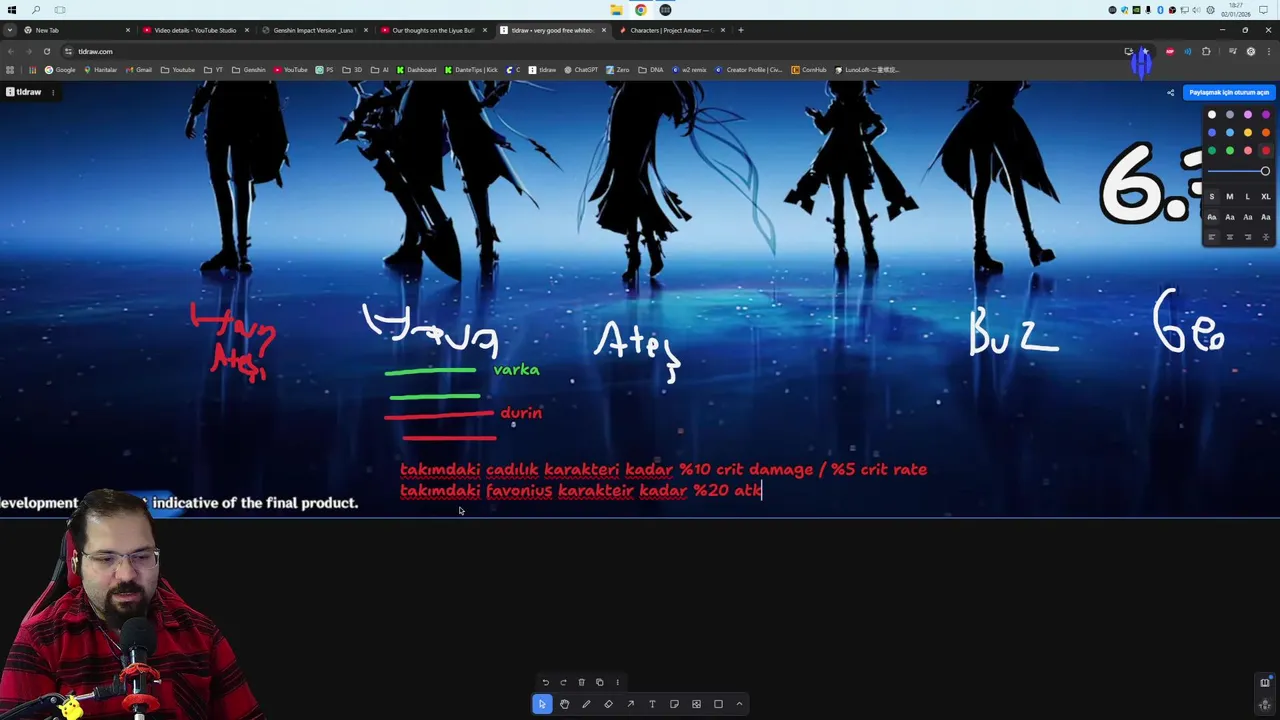Open more actions three-dot menu near undo
This screenshot has height=720, width=1280.
(617, 682)
